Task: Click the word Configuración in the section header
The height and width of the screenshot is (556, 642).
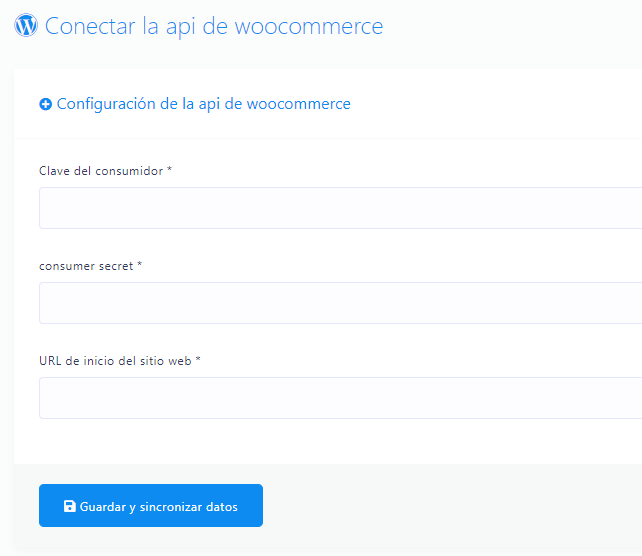Action: click(106, 104)
